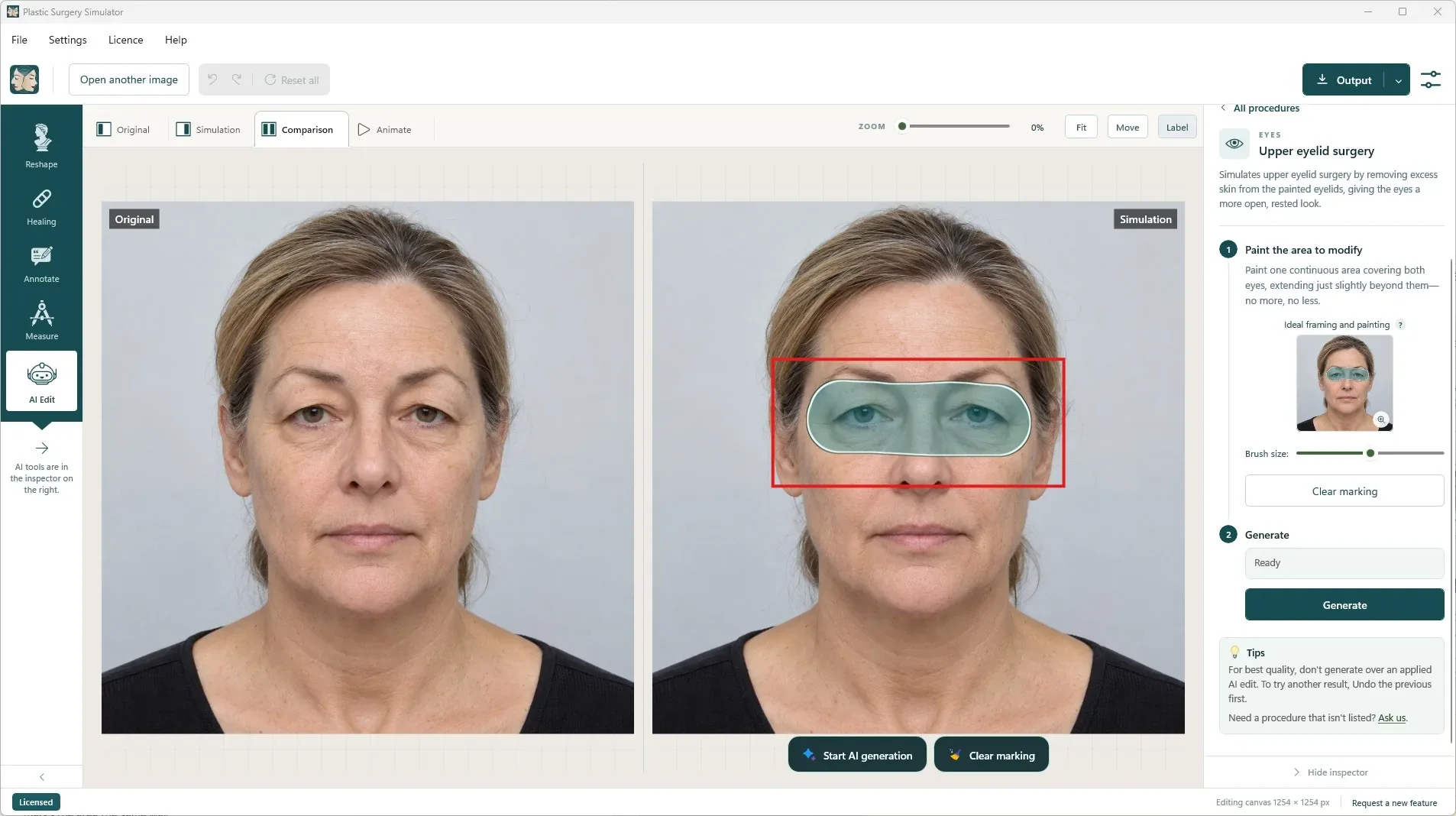This screenshot has width=1456, height=816.
Task: Click the Reset all button
Action: pos(292,79)
